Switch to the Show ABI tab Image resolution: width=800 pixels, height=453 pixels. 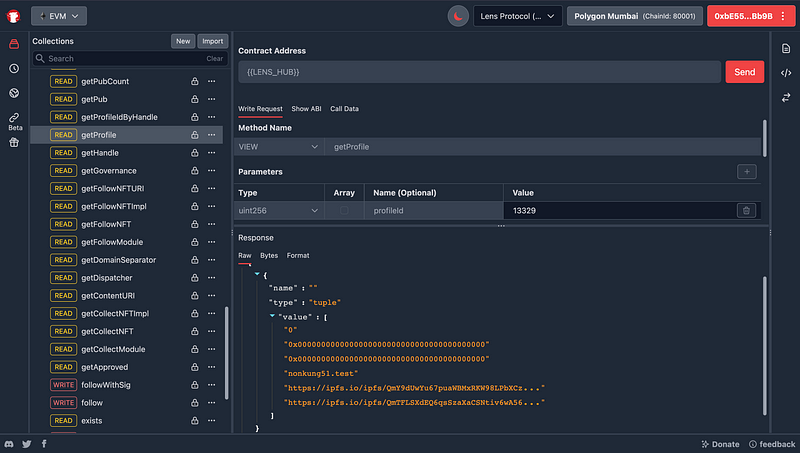[x=307, y=108]
